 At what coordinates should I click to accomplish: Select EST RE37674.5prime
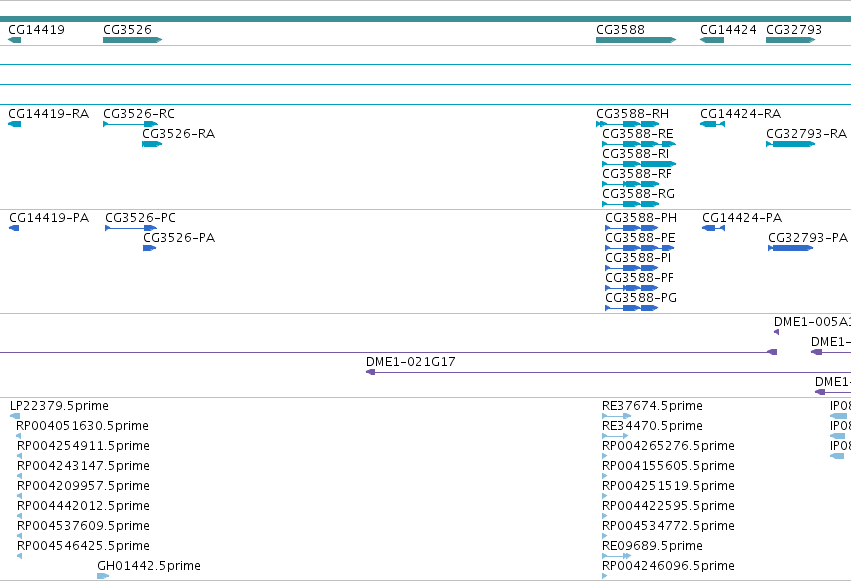[x=652, y=406]
